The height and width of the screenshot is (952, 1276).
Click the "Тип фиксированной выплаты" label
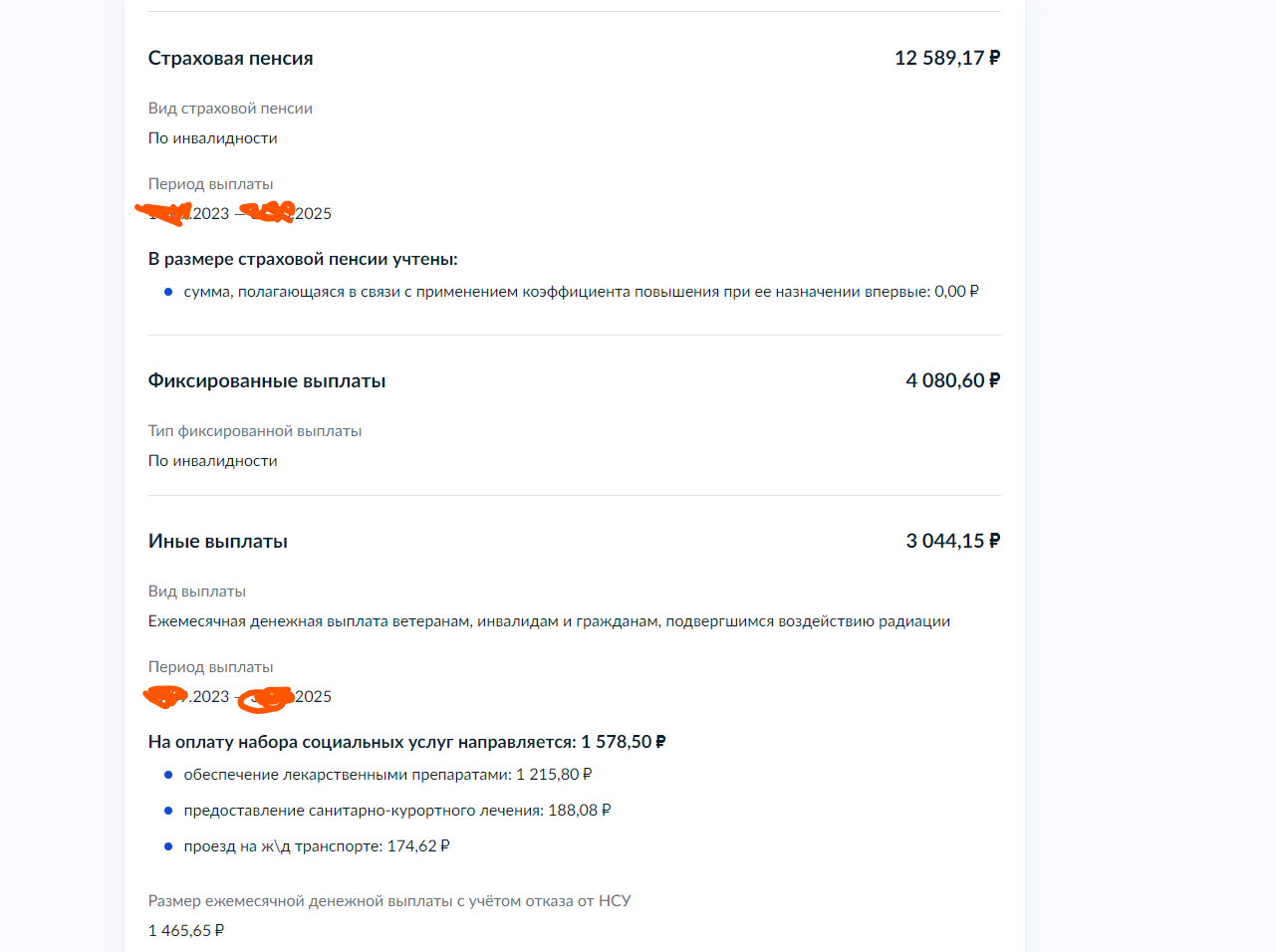pyautogui.click(x=254, y=431)
